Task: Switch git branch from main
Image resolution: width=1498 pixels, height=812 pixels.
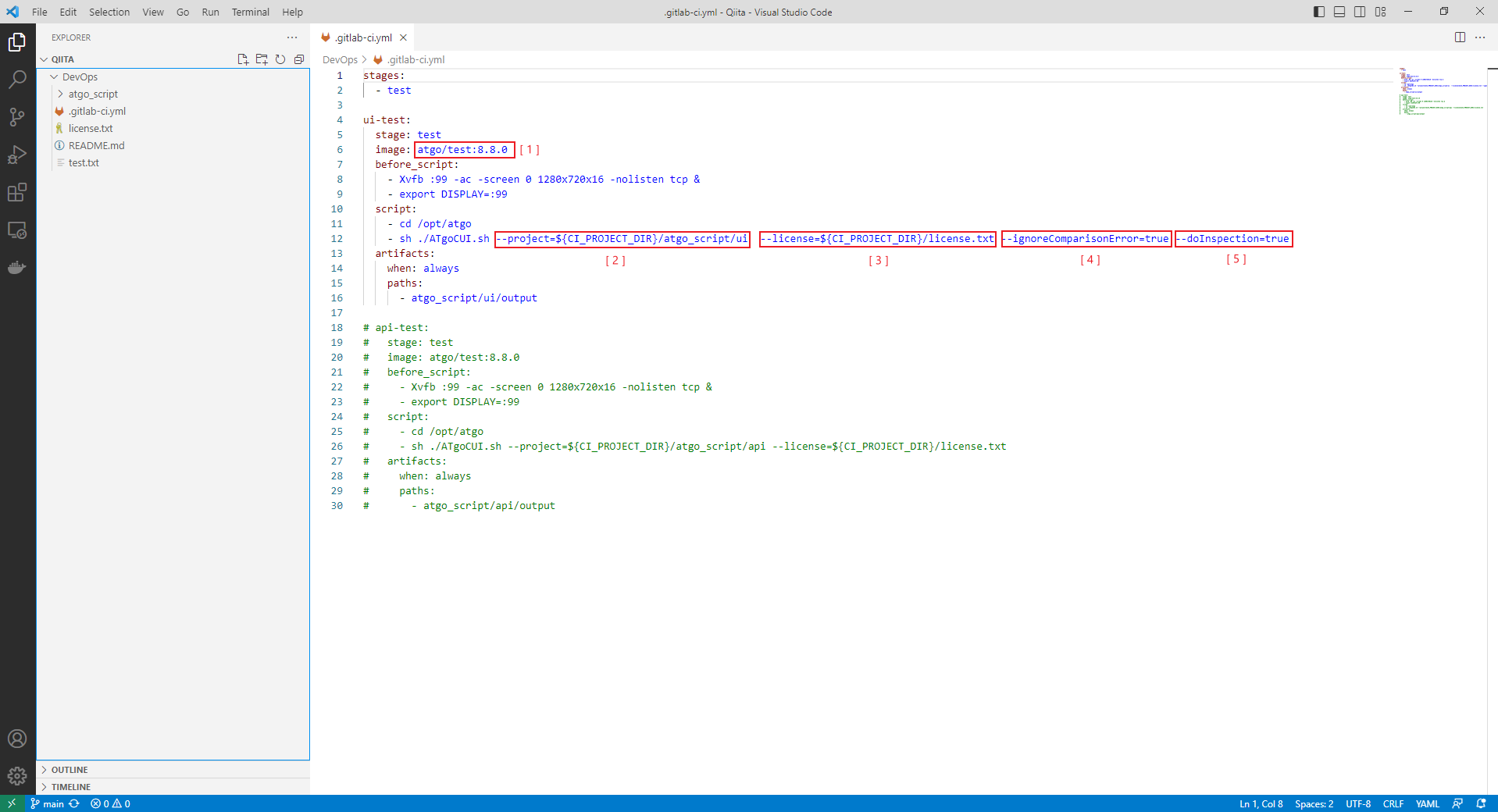Action: [x=48, y=803]
